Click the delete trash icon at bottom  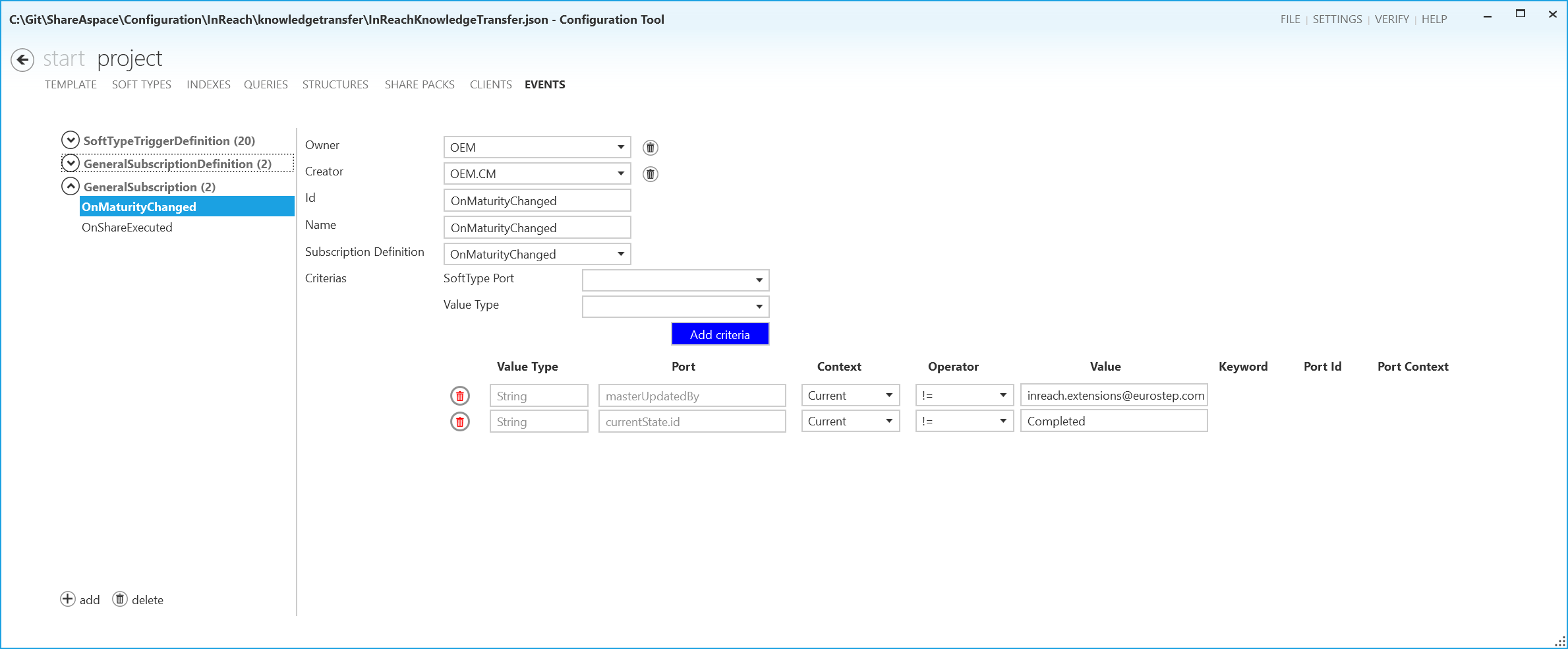[120, 599]
